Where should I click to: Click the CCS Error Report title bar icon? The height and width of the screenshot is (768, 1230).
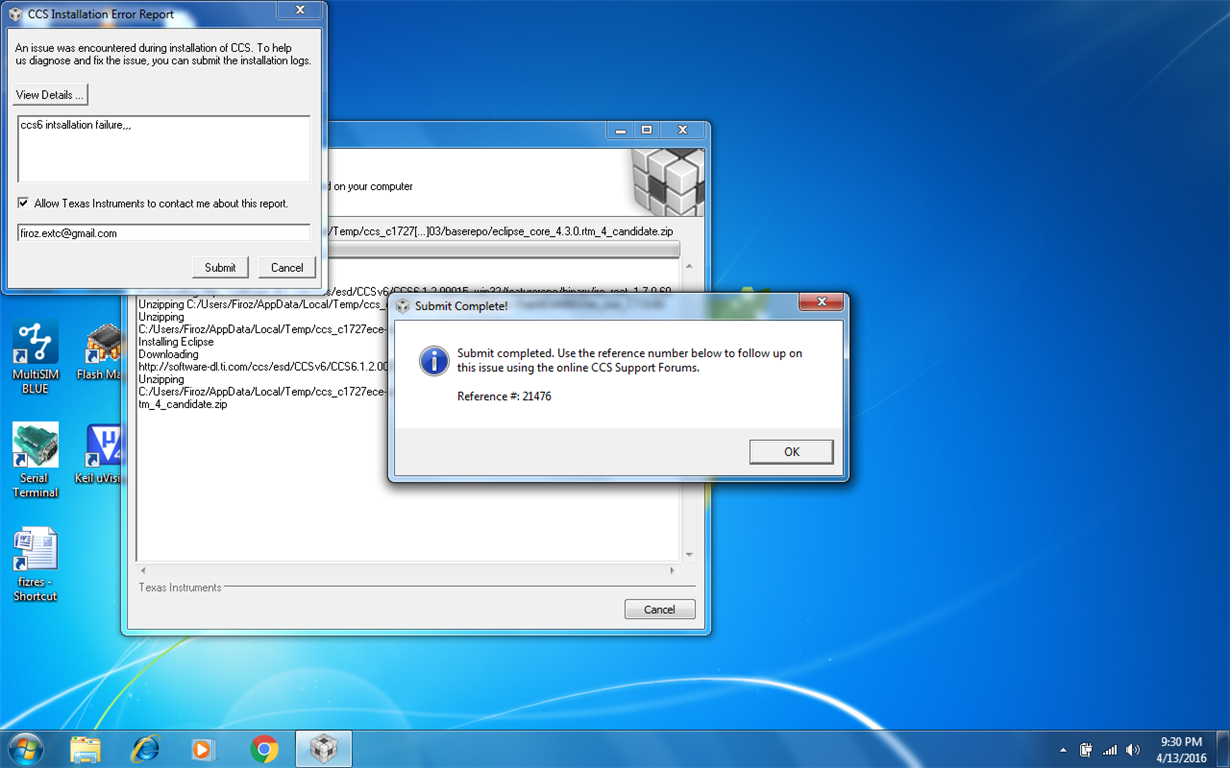[16, 14]
